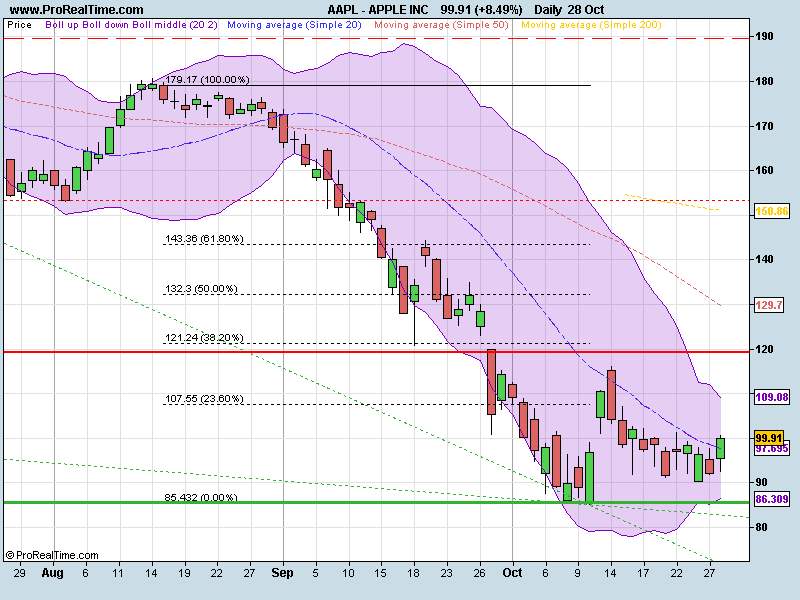
Task: Click the last green candlestick at 99.91
Action: click(x=720, y=448)
